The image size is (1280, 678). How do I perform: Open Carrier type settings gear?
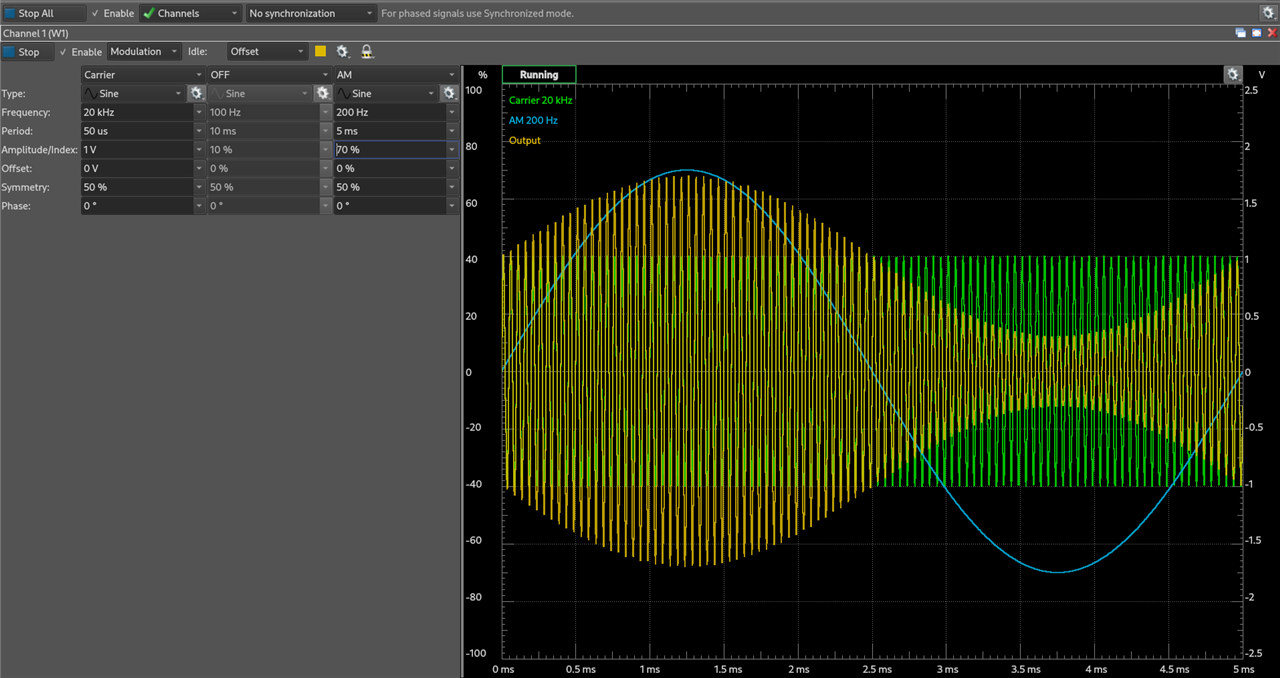[x=196, y=93]
